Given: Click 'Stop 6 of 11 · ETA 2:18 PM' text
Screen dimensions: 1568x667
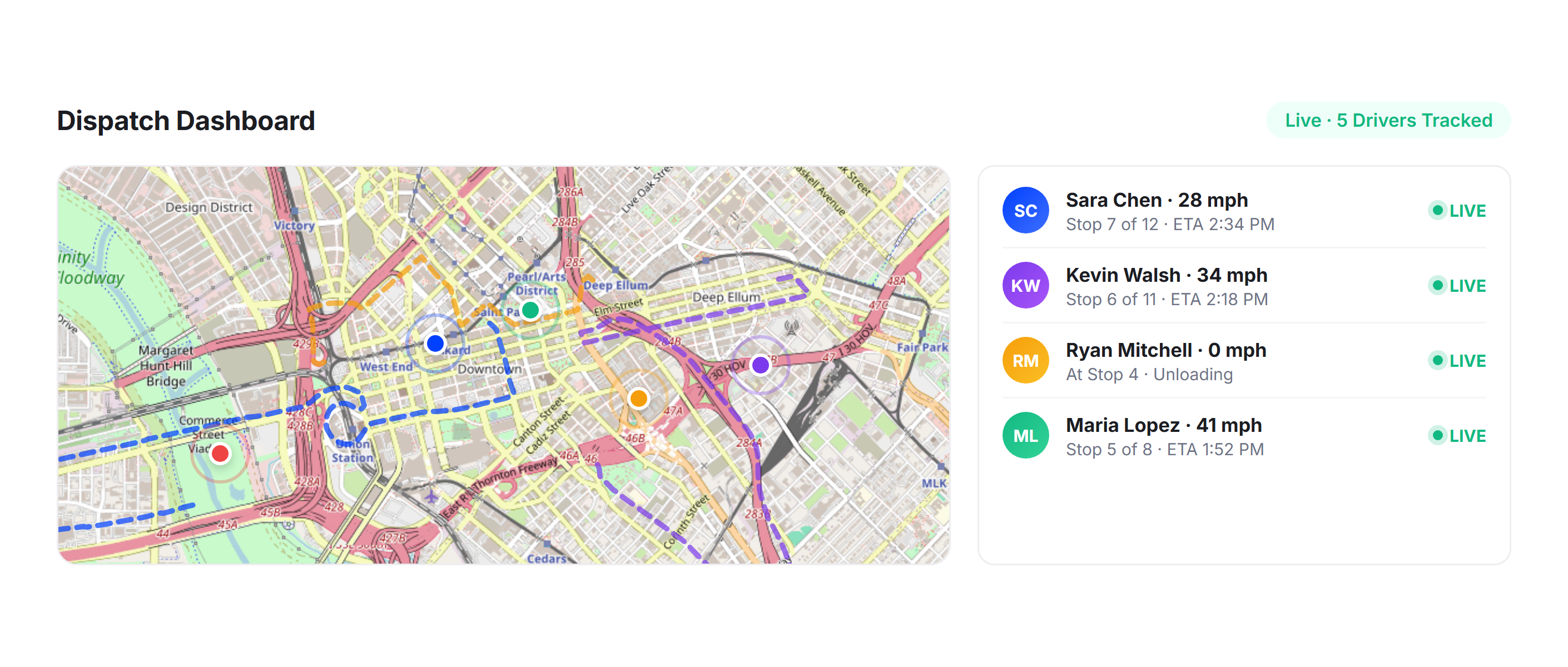Looking at the screenshot, I should click(1167, 300).
